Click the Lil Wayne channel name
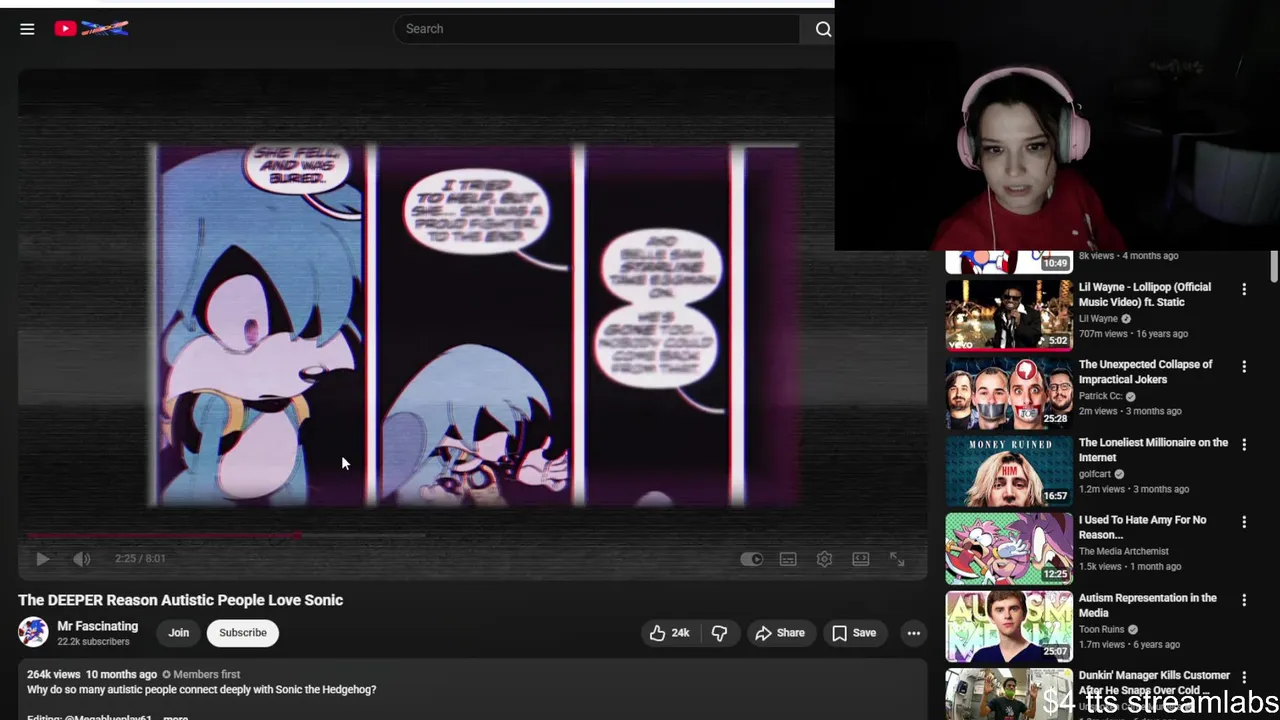This screenshot has width=1280, height=720. click(1098, 319)
